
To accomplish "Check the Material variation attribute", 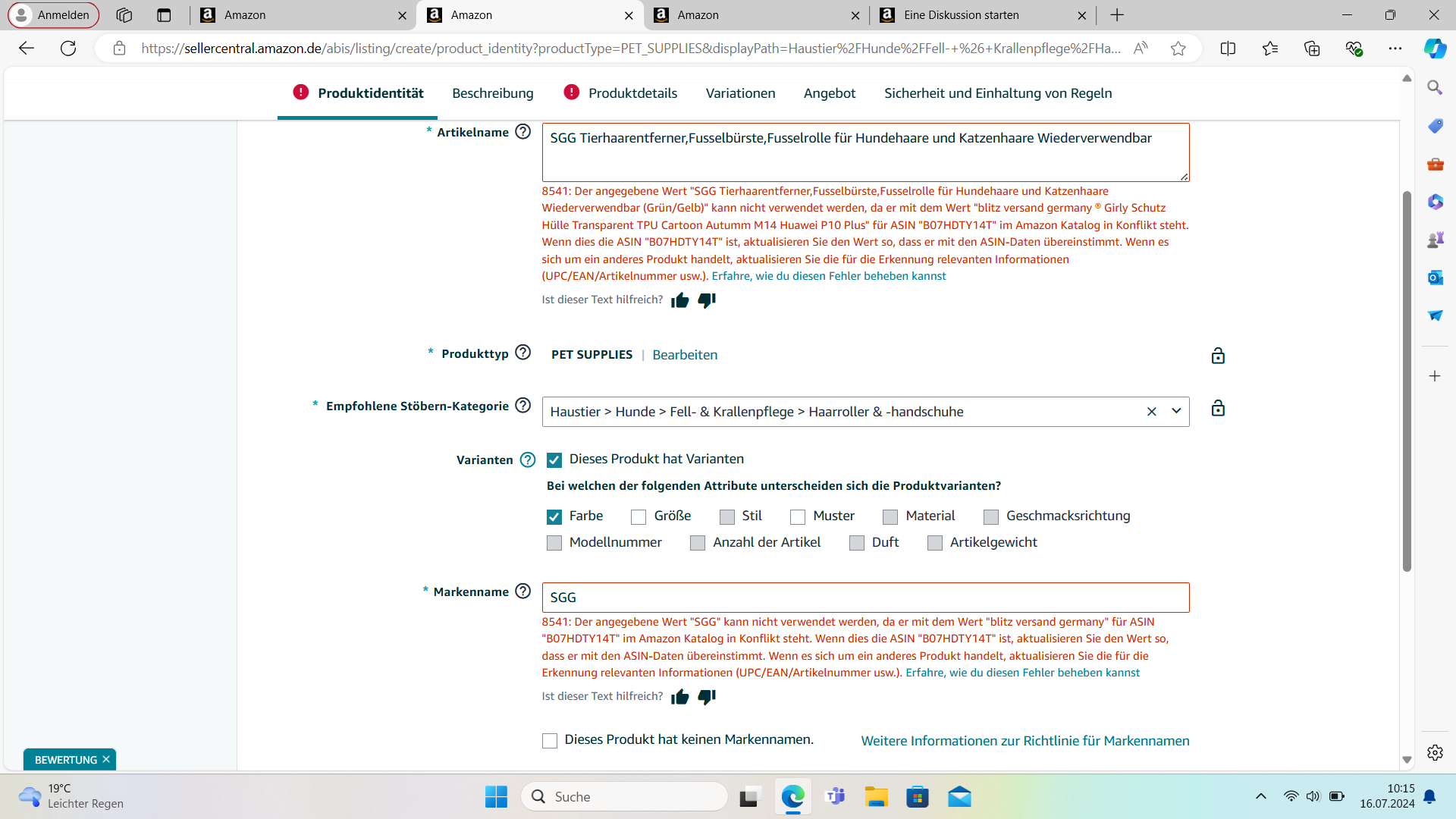I will coord(890,517).
